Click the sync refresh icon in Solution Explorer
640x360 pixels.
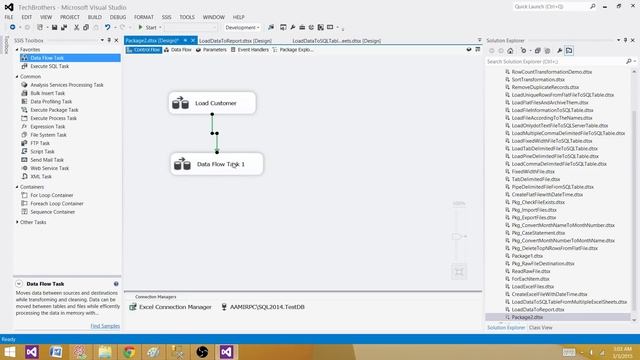(x=524, y=51)
